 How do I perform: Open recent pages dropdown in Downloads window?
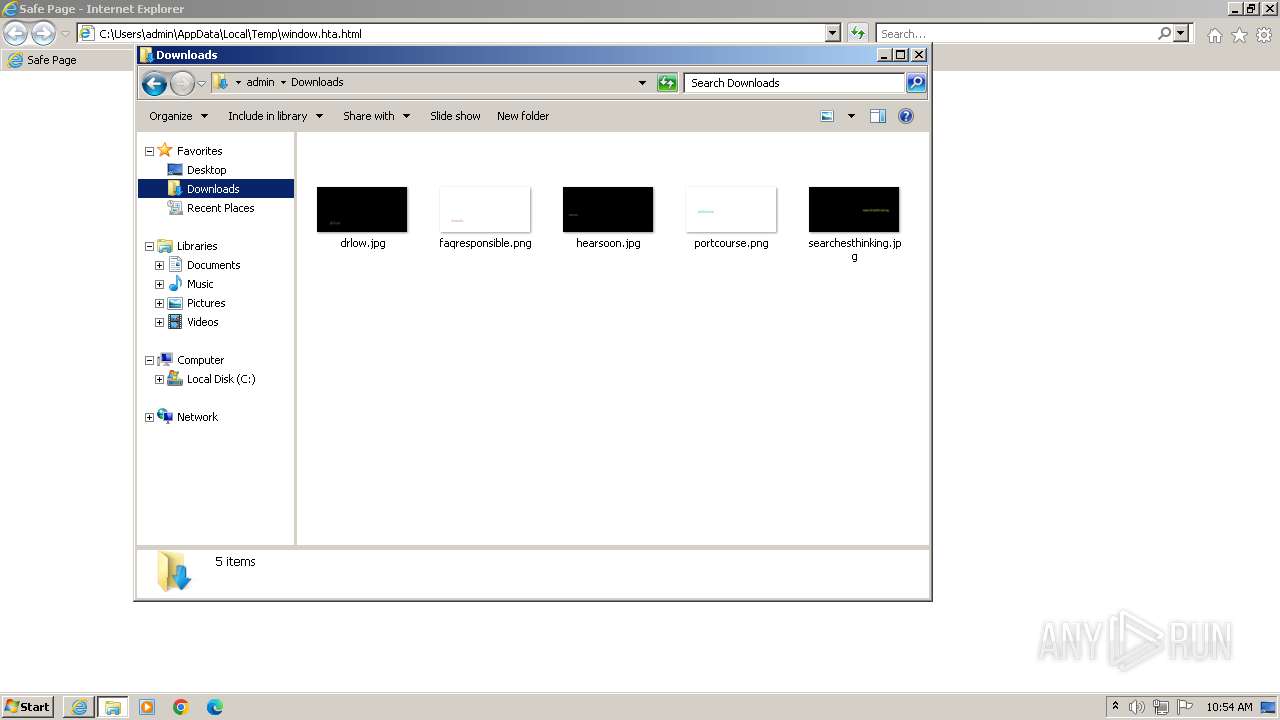pyautogui.click(x=201, y=83)
